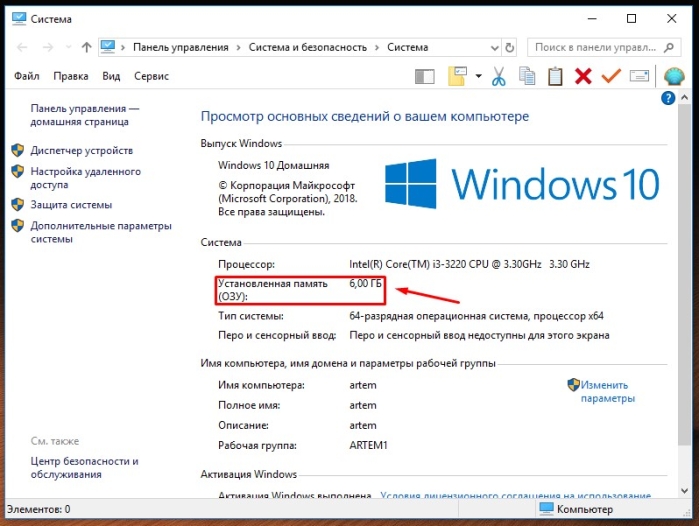Click the mail envelope toolbar icon
The height and width of the screenshot is (526, 699).
coord(639,76)
